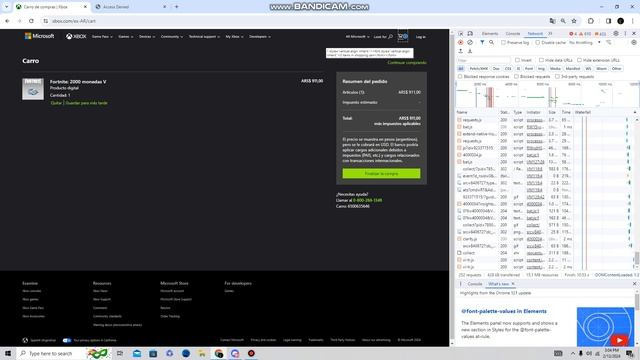640x360 pixels.
Task: Click Guardar para más tarde link
Action: coord(87,103)
